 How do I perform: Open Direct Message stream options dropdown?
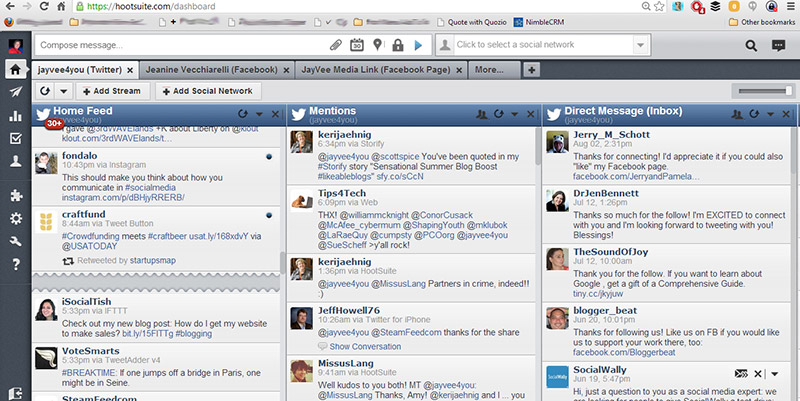770,114
